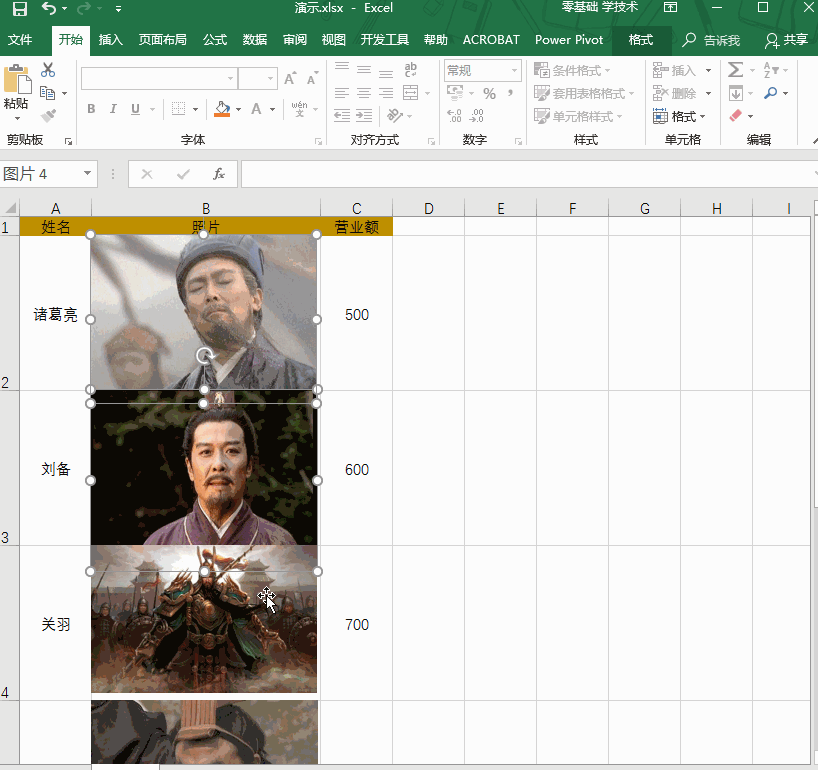
Task: Toggle align text left
Action: pyautogui.click(x=342, y=93)
